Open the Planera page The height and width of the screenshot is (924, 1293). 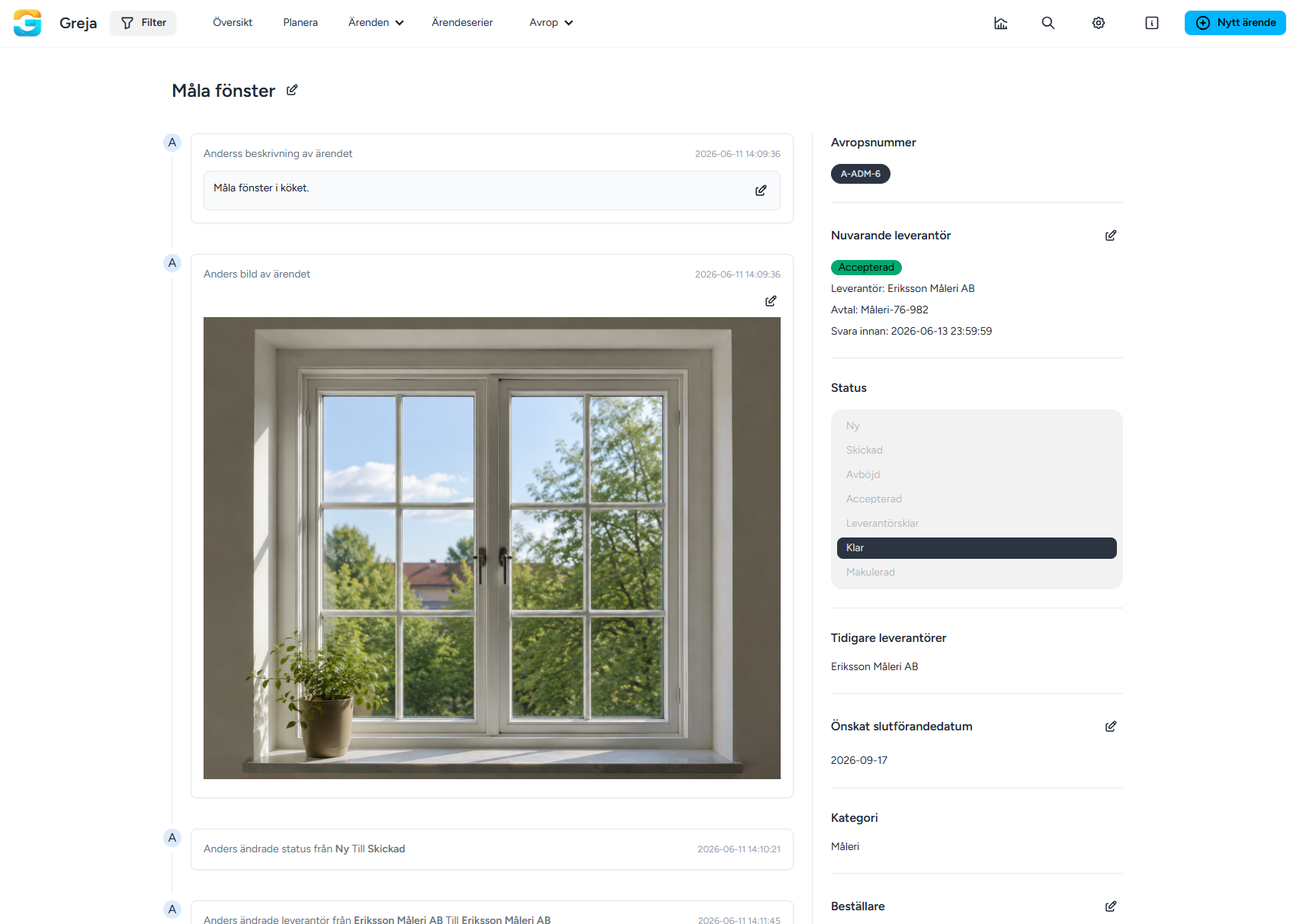click(300, 23)
